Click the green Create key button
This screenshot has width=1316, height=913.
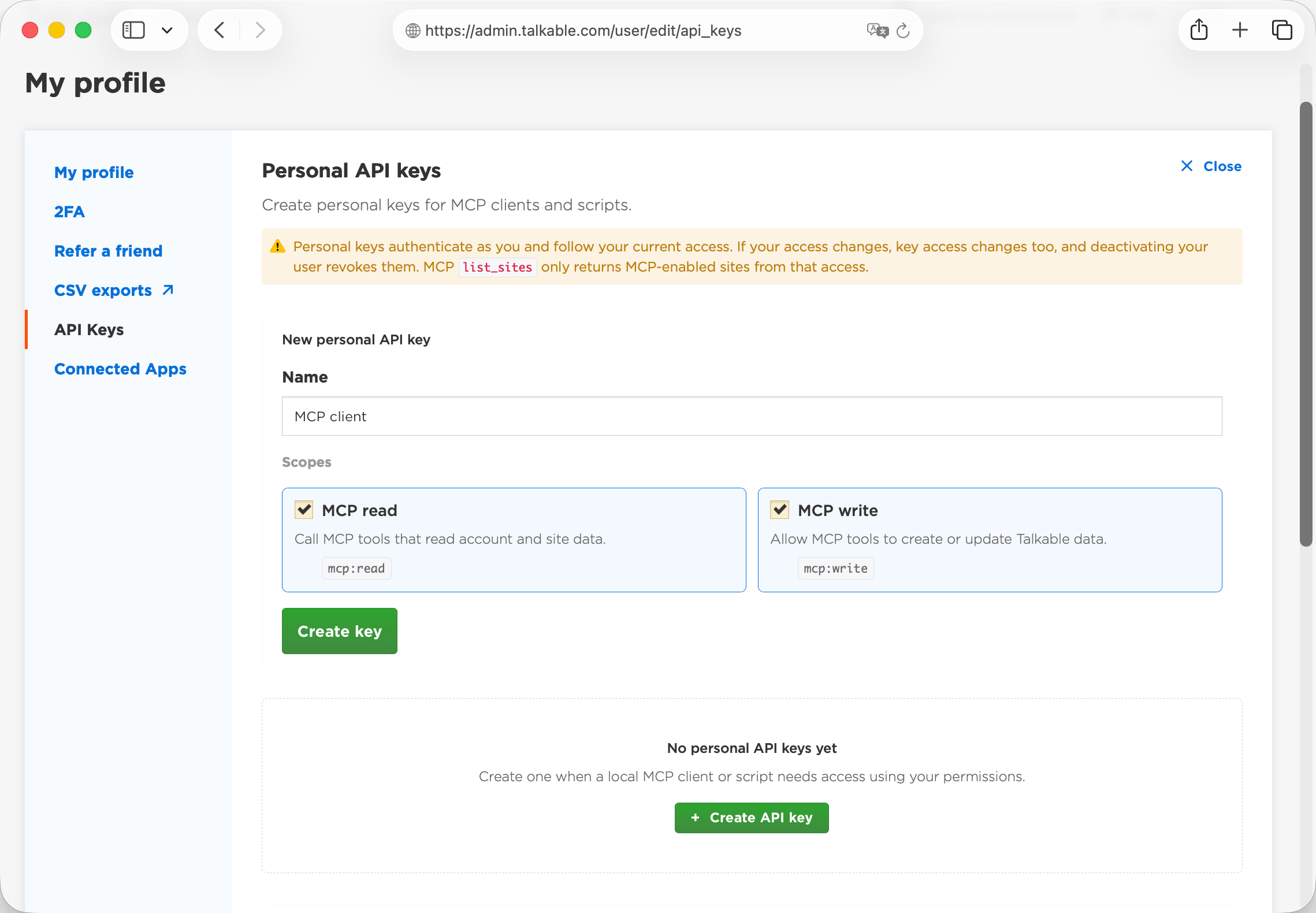[x=340, y=631]
